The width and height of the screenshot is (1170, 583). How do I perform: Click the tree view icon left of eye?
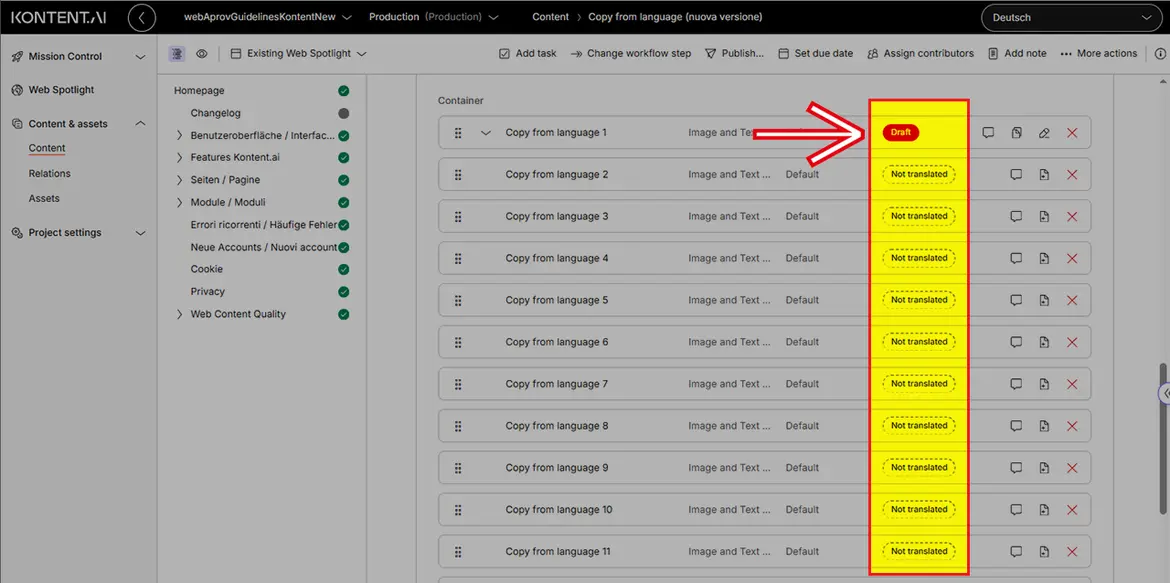[x=177, y=54]
